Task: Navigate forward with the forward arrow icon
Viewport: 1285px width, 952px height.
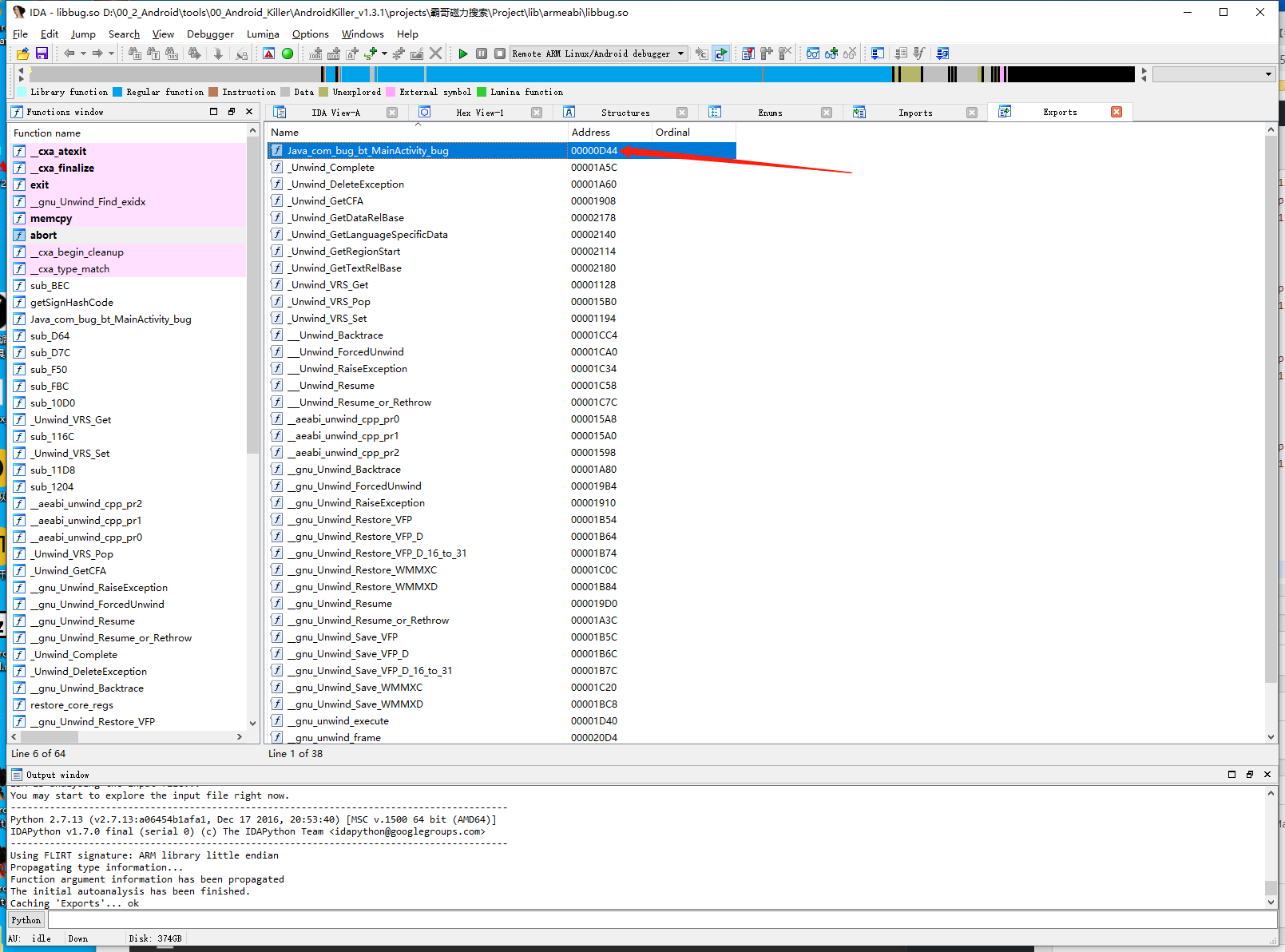Action: point(99,54)
